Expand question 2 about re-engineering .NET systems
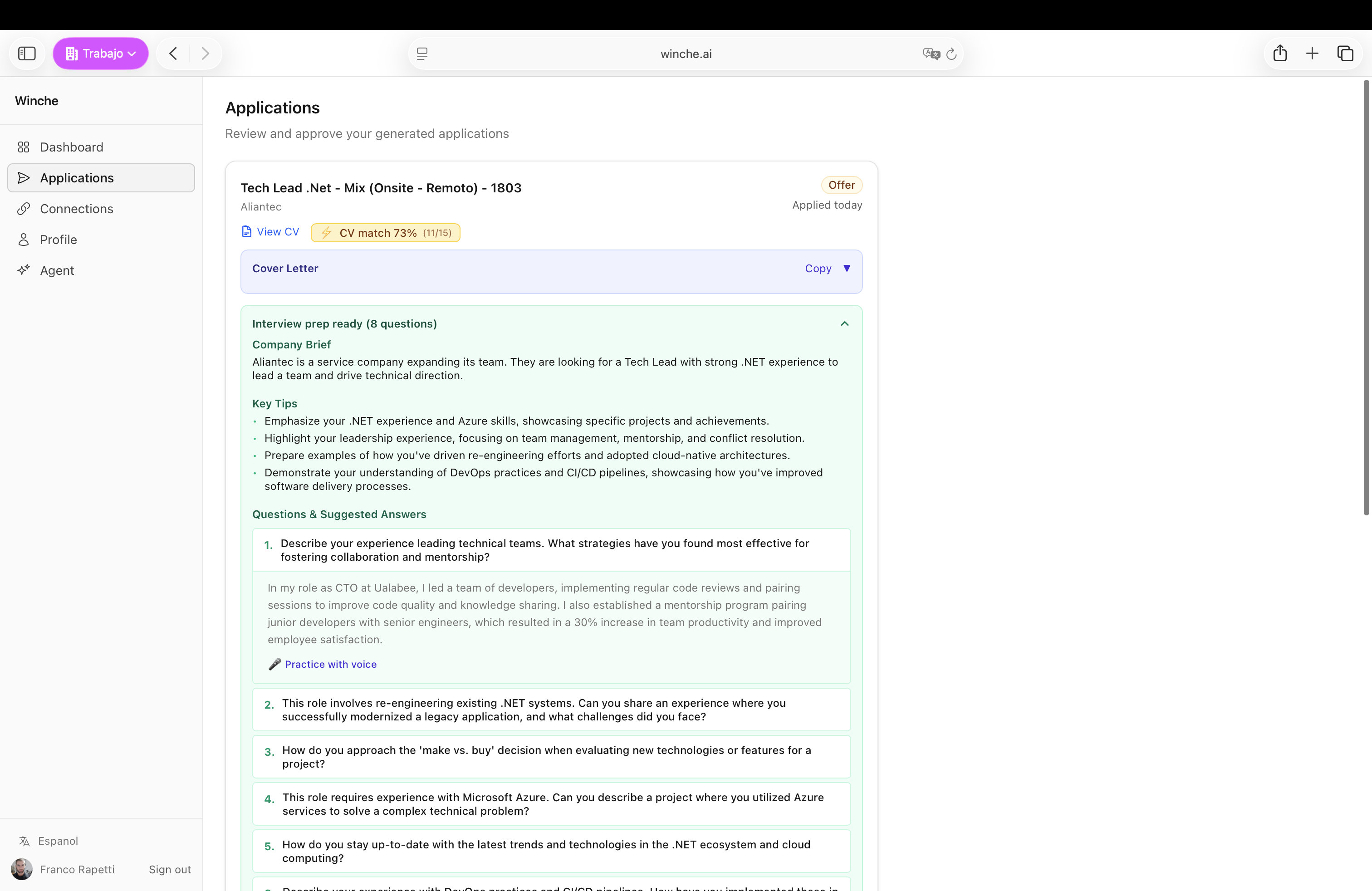Image resolution: width=1372 pixels, height=891 pixels. (x=552, y=710)
